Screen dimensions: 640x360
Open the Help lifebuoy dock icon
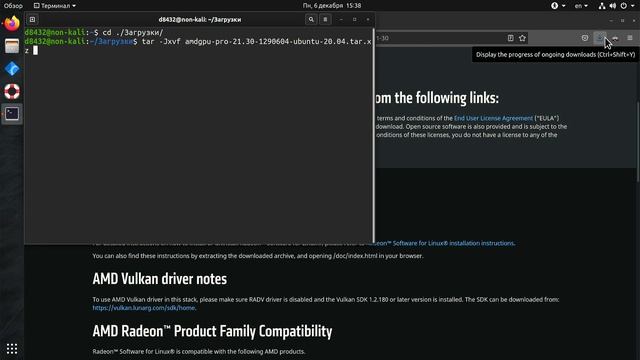[12, 91]
